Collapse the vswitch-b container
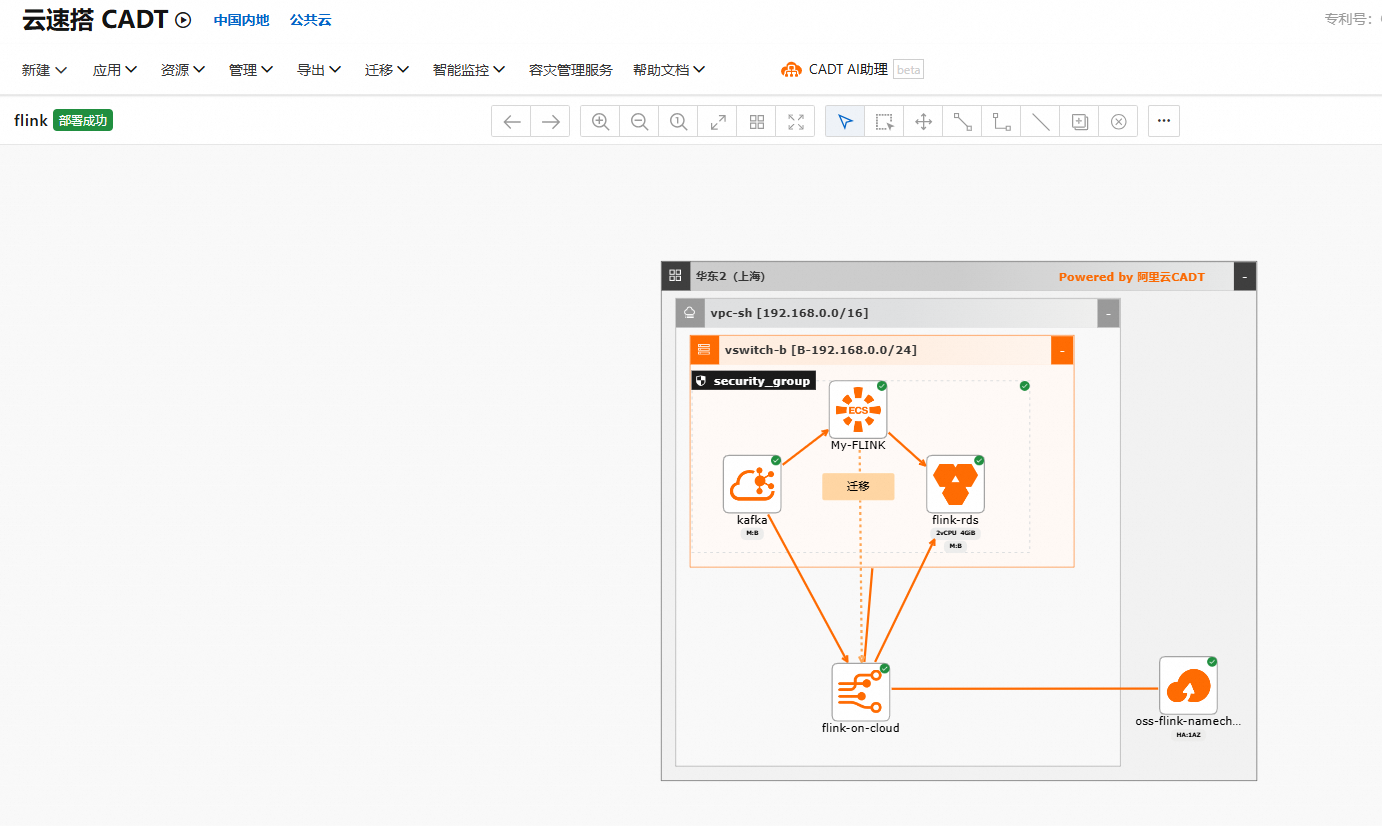The height and width of the screenshot is (826, 1382). point(1062,350)
